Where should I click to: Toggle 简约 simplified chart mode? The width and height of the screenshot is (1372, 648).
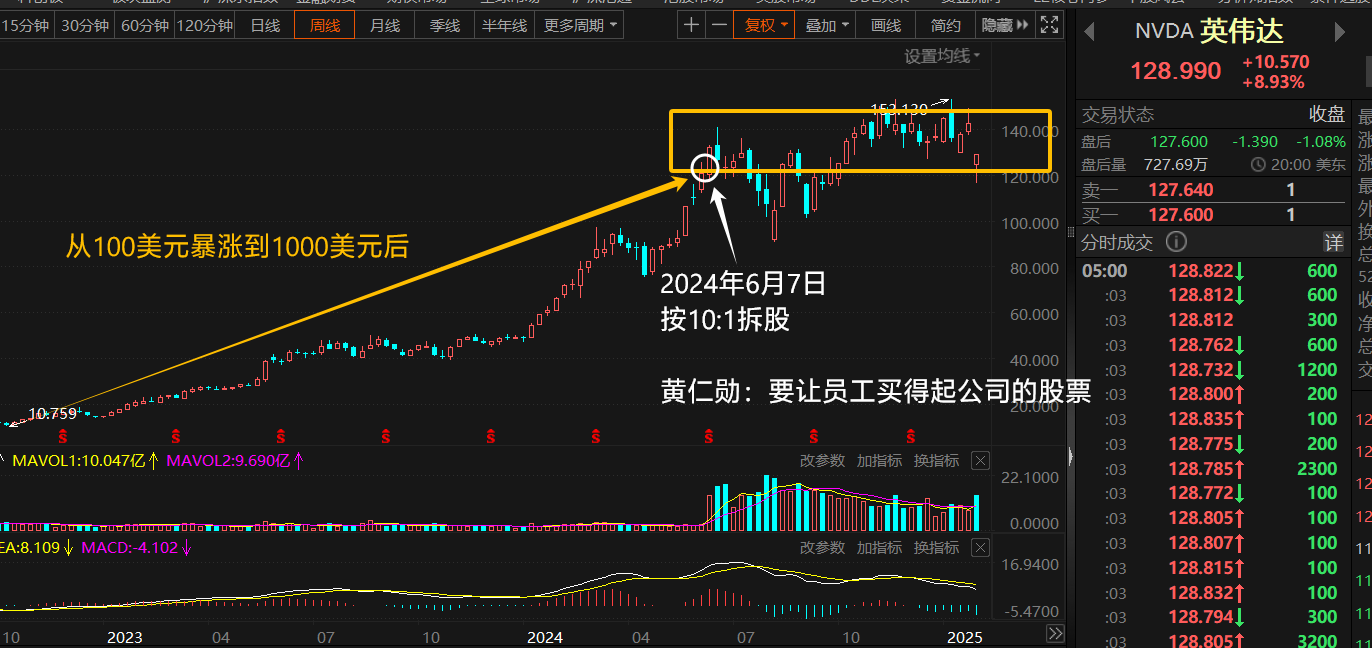click(945, 25)
